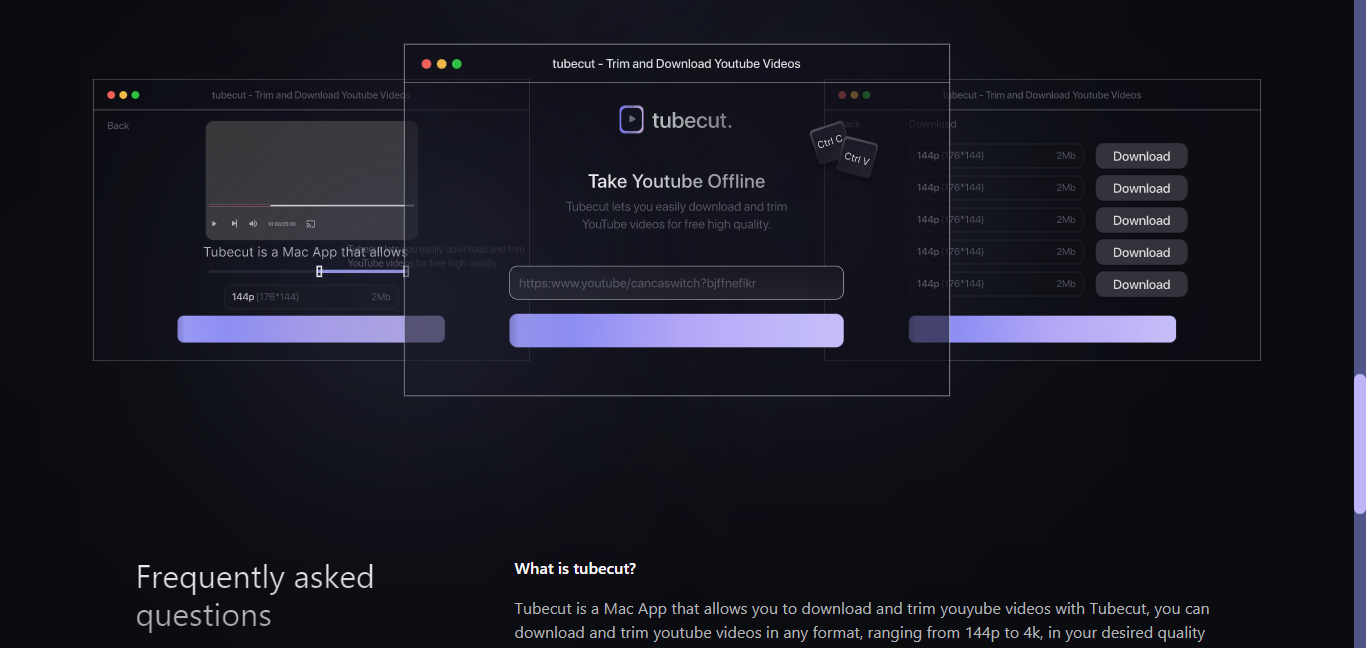Image resolution: width=1366 pixels, height=648 pixels.
Task: Mute the video using the speaker icon
Action: (253, 224)
